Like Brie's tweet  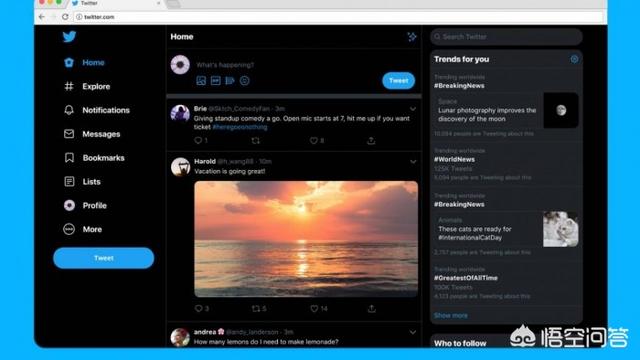coord(313,140)
